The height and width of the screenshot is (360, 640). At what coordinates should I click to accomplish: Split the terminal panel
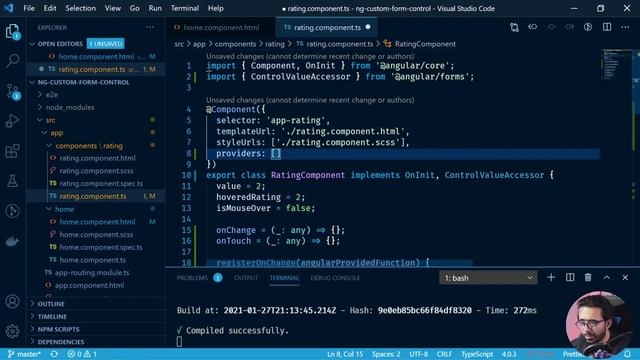[x=570, y=278]
